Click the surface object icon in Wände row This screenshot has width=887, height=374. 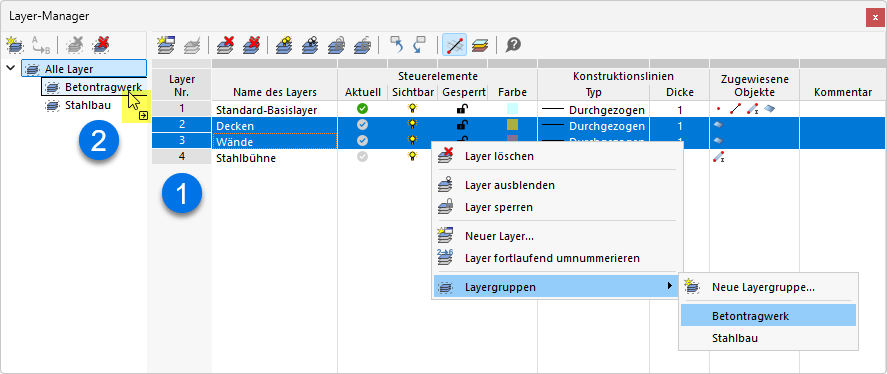(718, 140)
